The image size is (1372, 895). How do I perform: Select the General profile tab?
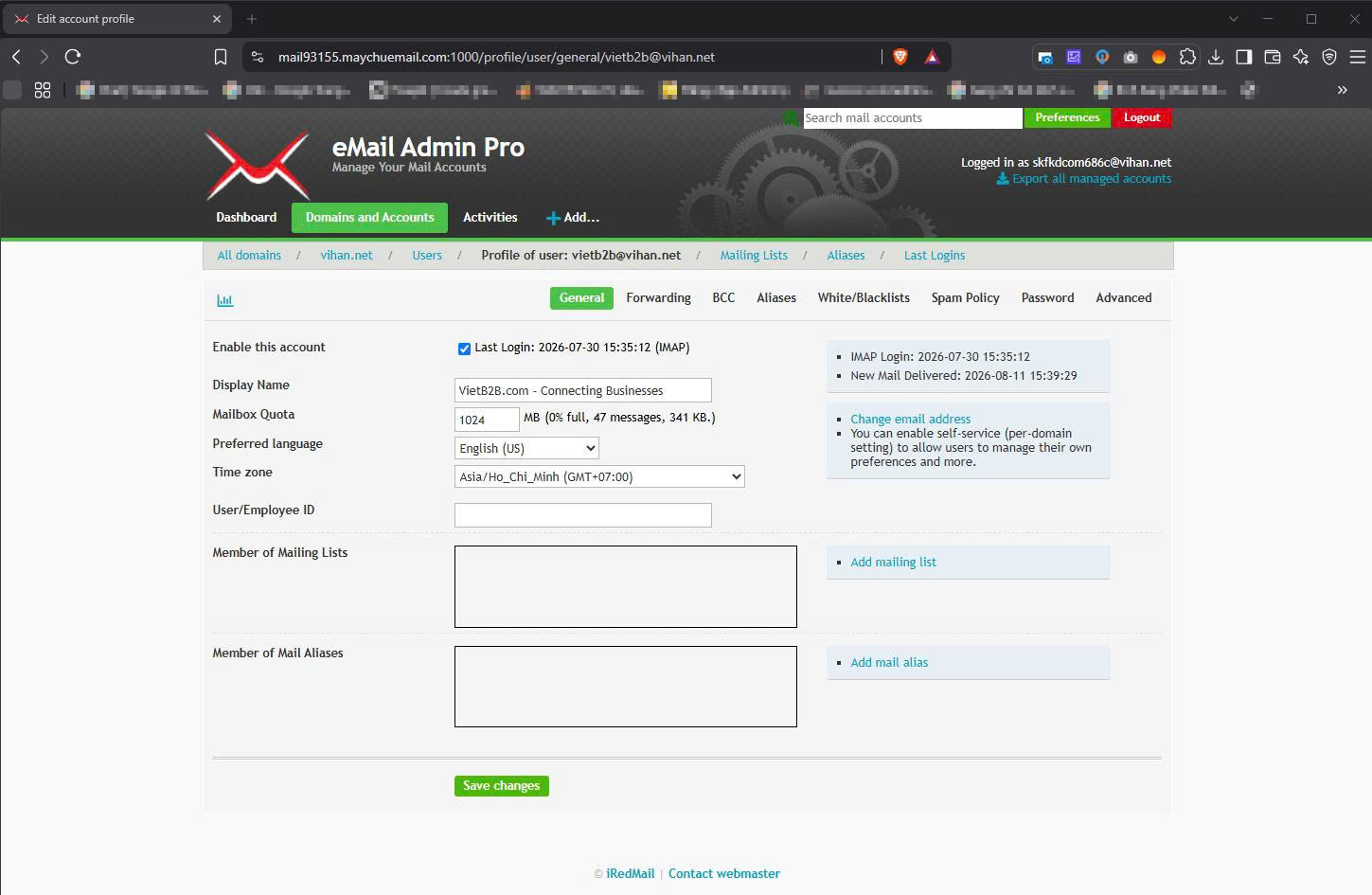point(581,298)
